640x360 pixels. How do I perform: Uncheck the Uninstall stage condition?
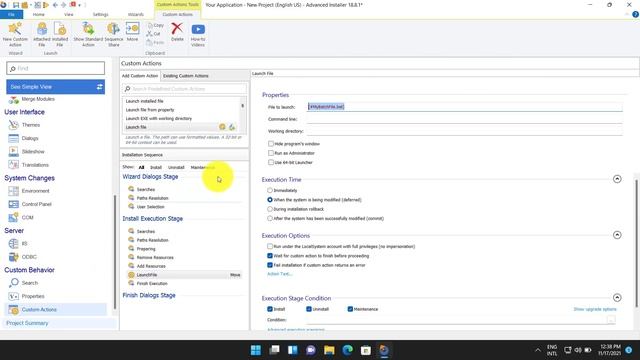coord(309,309)
